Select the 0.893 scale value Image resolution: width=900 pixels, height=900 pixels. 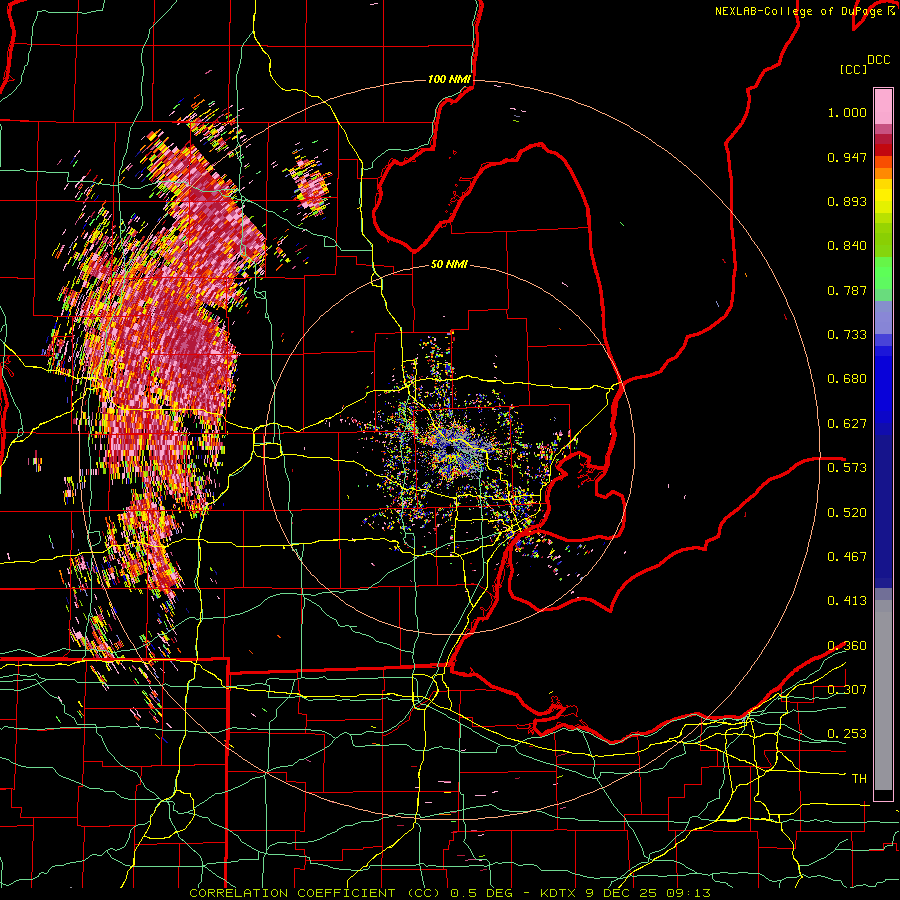tap(847, 201)
